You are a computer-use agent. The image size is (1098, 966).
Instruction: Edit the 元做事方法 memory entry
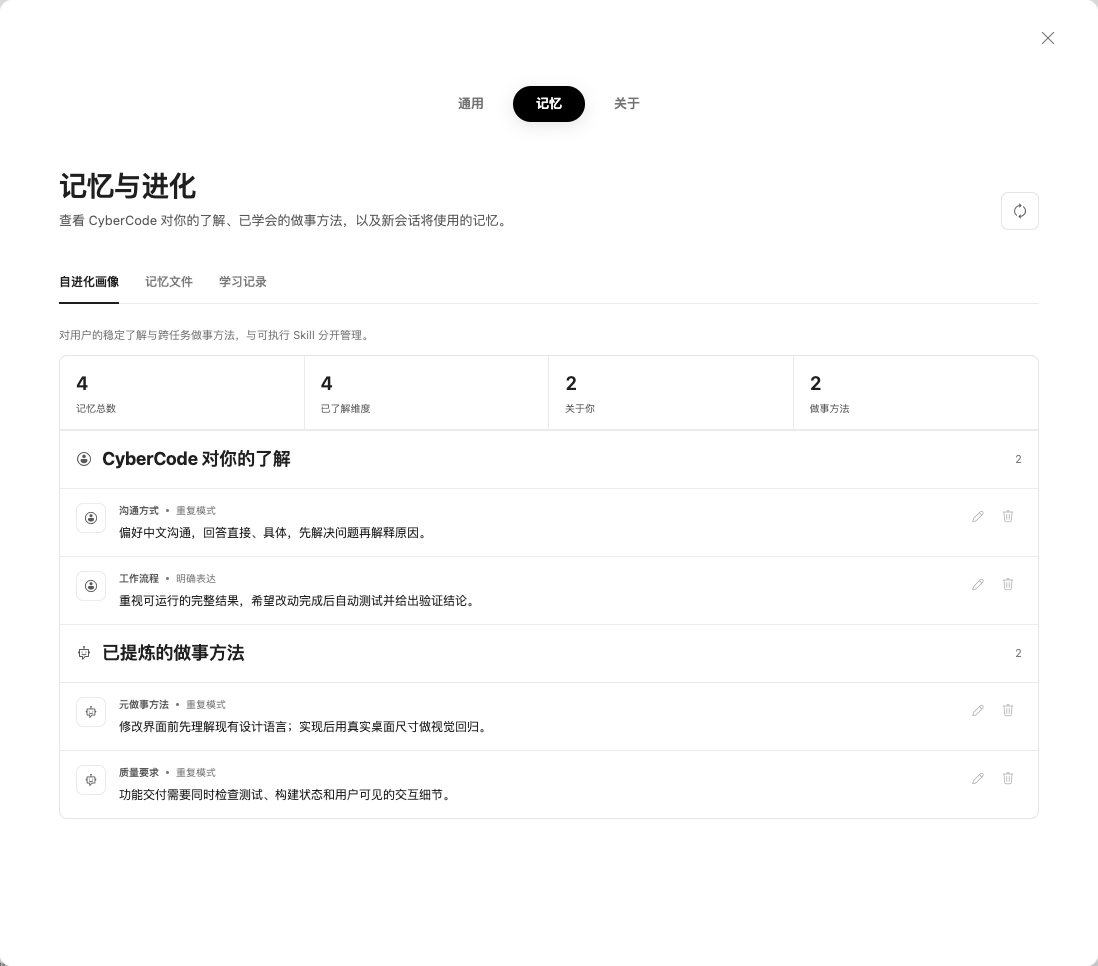point(978,710)
